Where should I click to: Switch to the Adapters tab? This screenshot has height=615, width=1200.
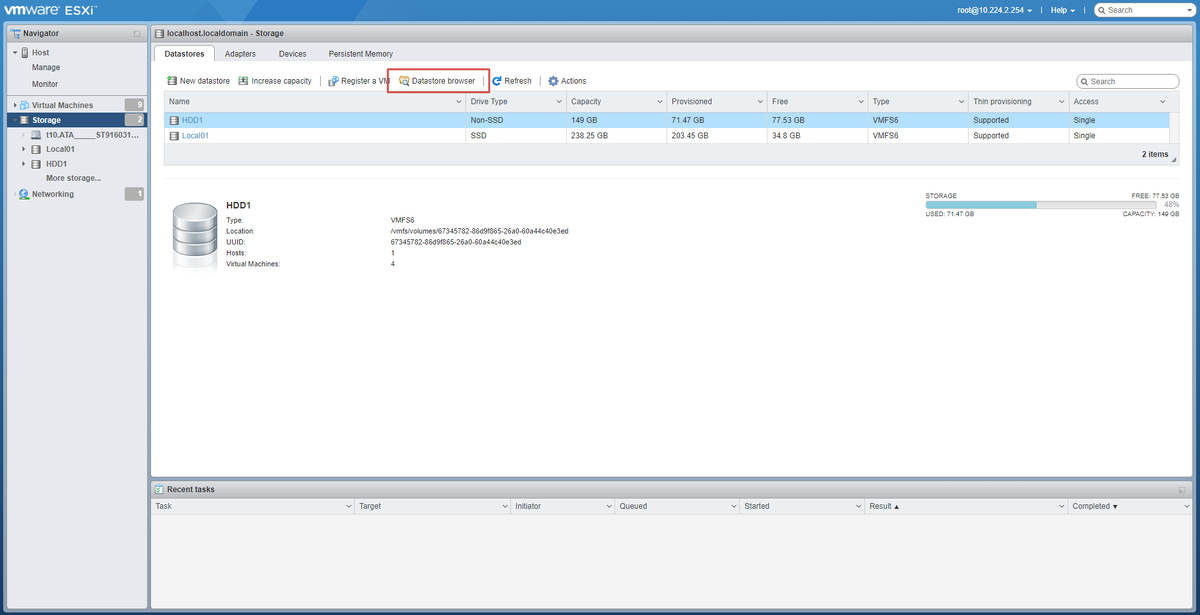(x=241, y=53)
